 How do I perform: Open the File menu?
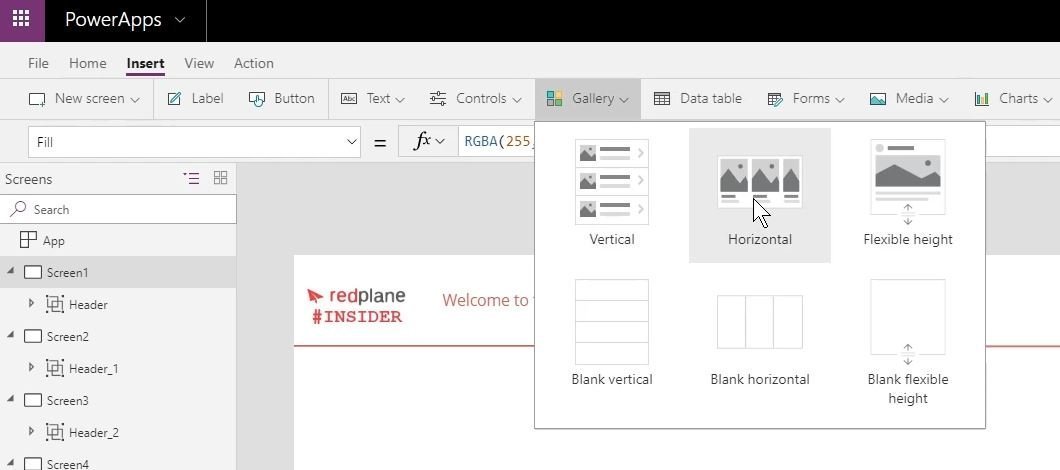tap(38, 63)
